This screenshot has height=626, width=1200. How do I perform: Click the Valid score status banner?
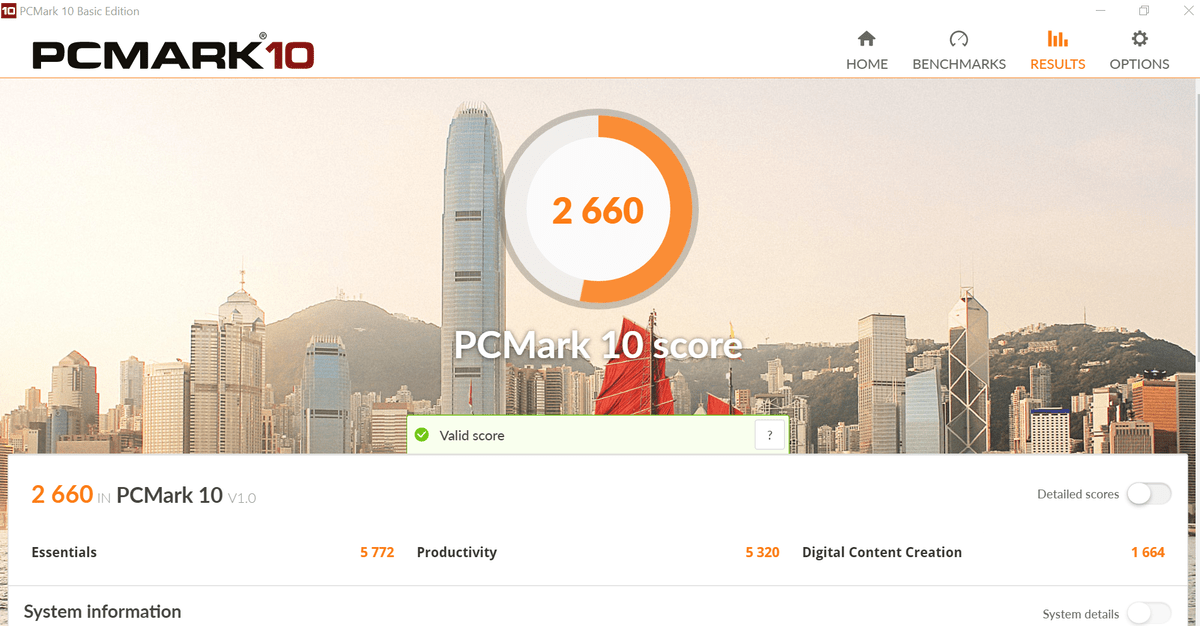click(597, 435)
